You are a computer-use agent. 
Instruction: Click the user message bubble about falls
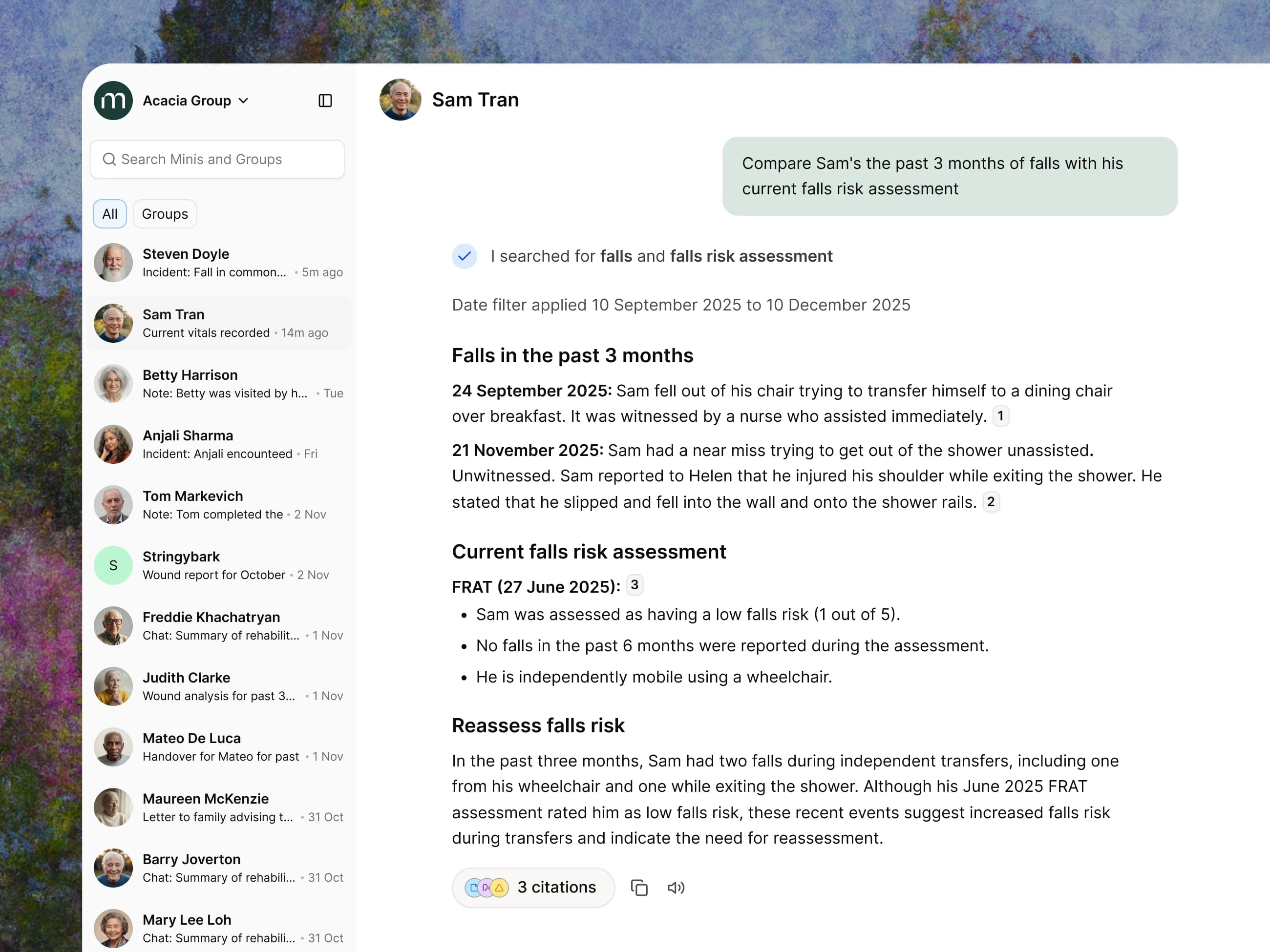tap(950, 176)
